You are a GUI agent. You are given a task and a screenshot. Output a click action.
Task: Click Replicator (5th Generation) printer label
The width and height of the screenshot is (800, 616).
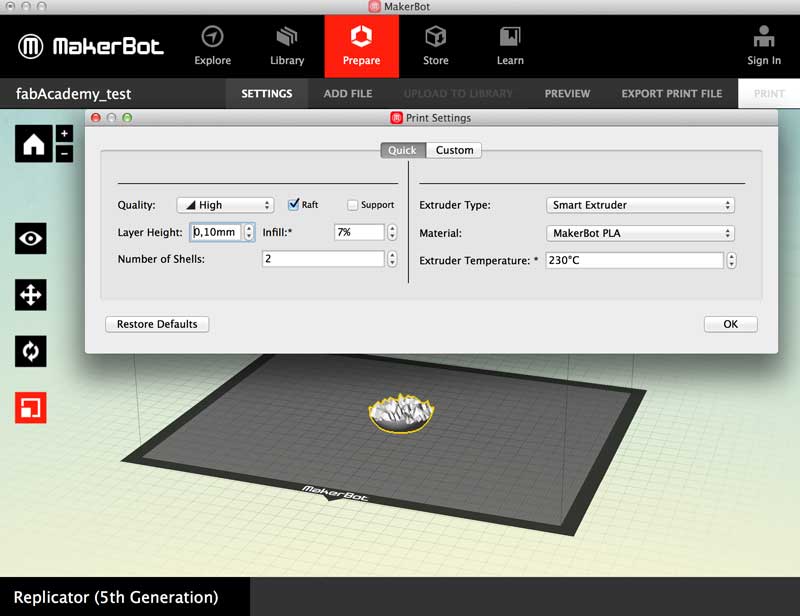(x=116, y=597)
